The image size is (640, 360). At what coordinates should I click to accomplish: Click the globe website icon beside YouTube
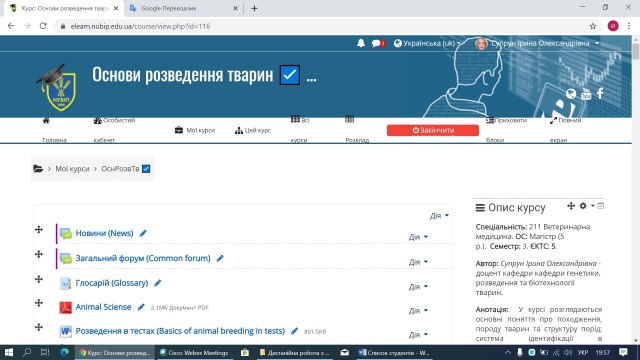pos(571,94)
